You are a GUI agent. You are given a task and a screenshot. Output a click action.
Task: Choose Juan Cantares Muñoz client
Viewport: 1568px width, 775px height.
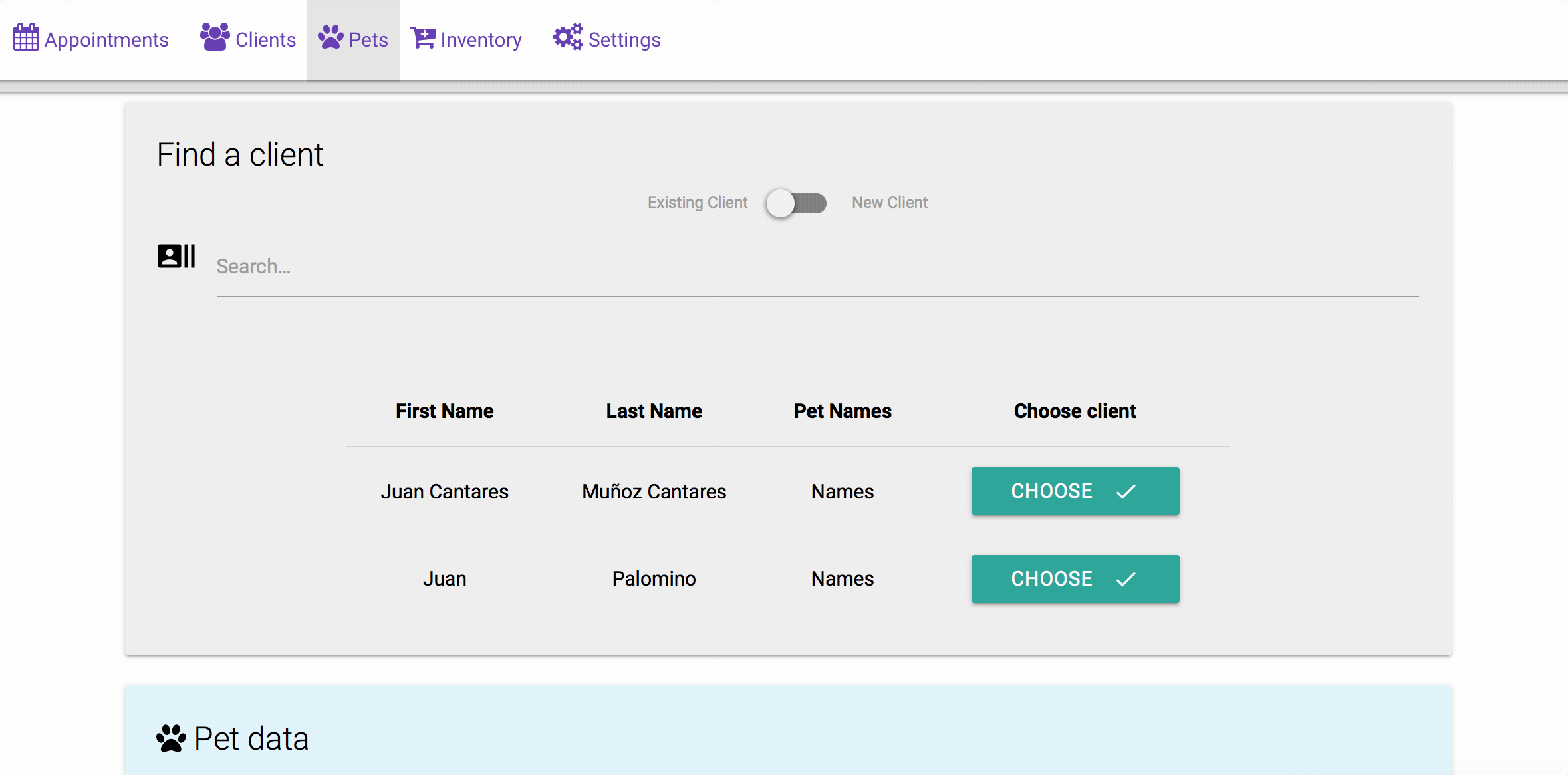click(1074, 491)
